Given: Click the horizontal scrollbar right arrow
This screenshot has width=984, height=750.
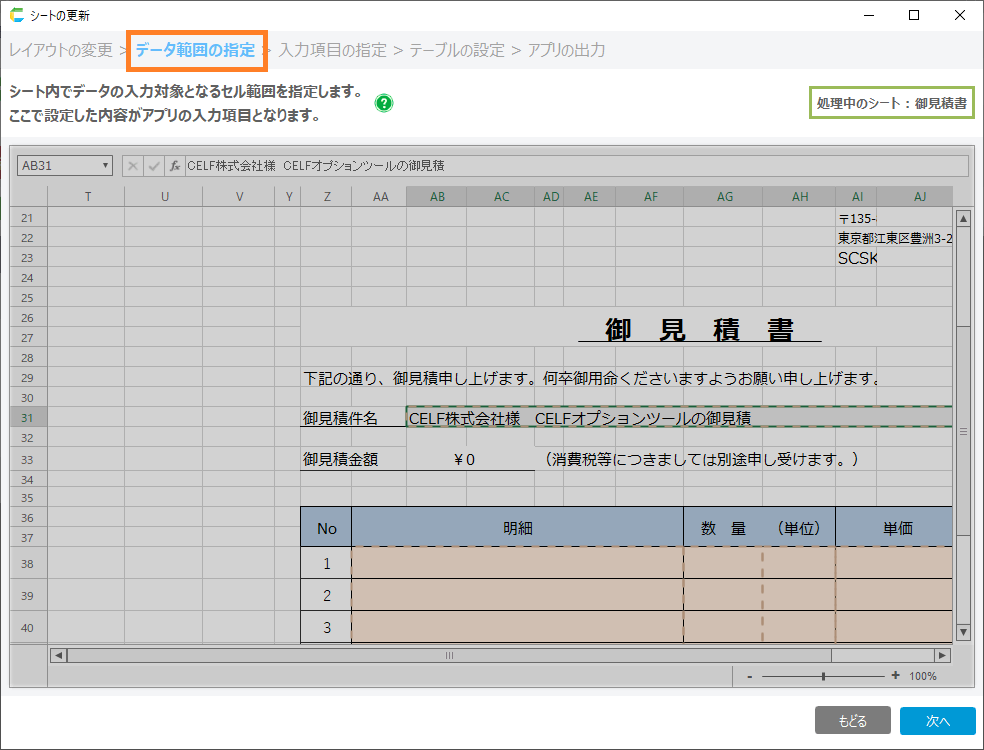Looking at the screenshot, I should [x=942, y=655].
